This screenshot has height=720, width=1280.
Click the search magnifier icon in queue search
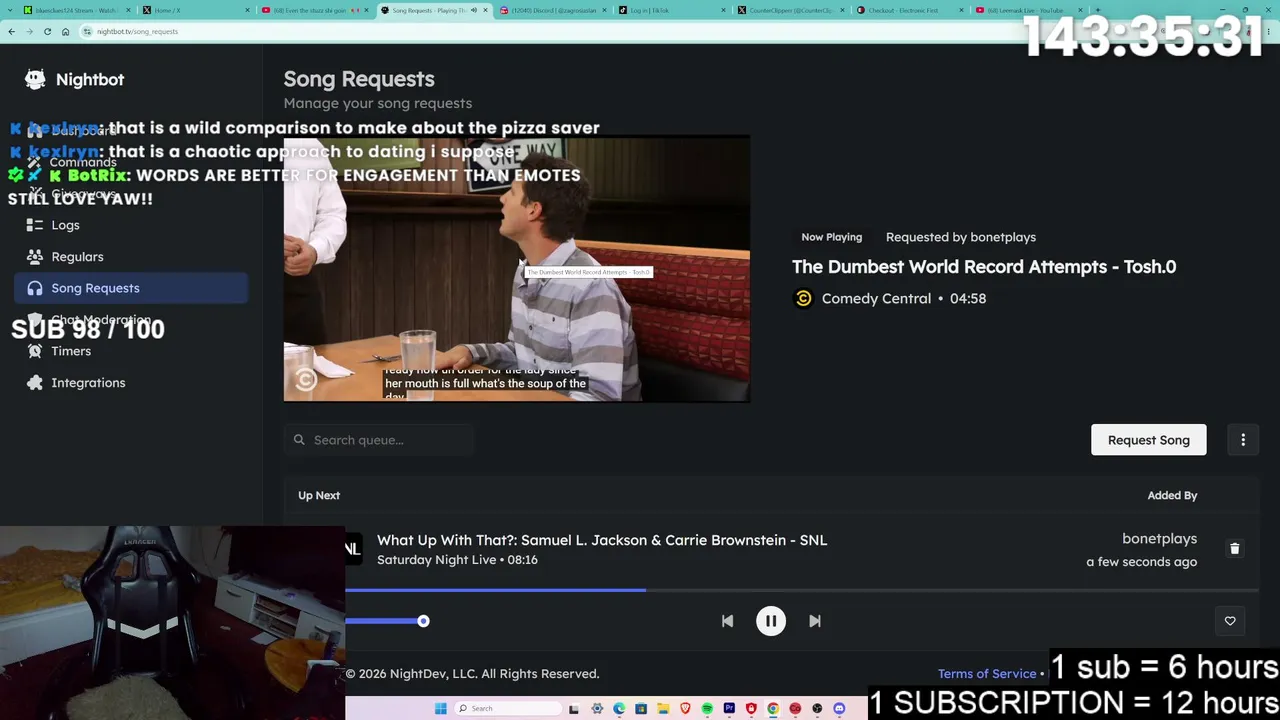tap(299, 440)
